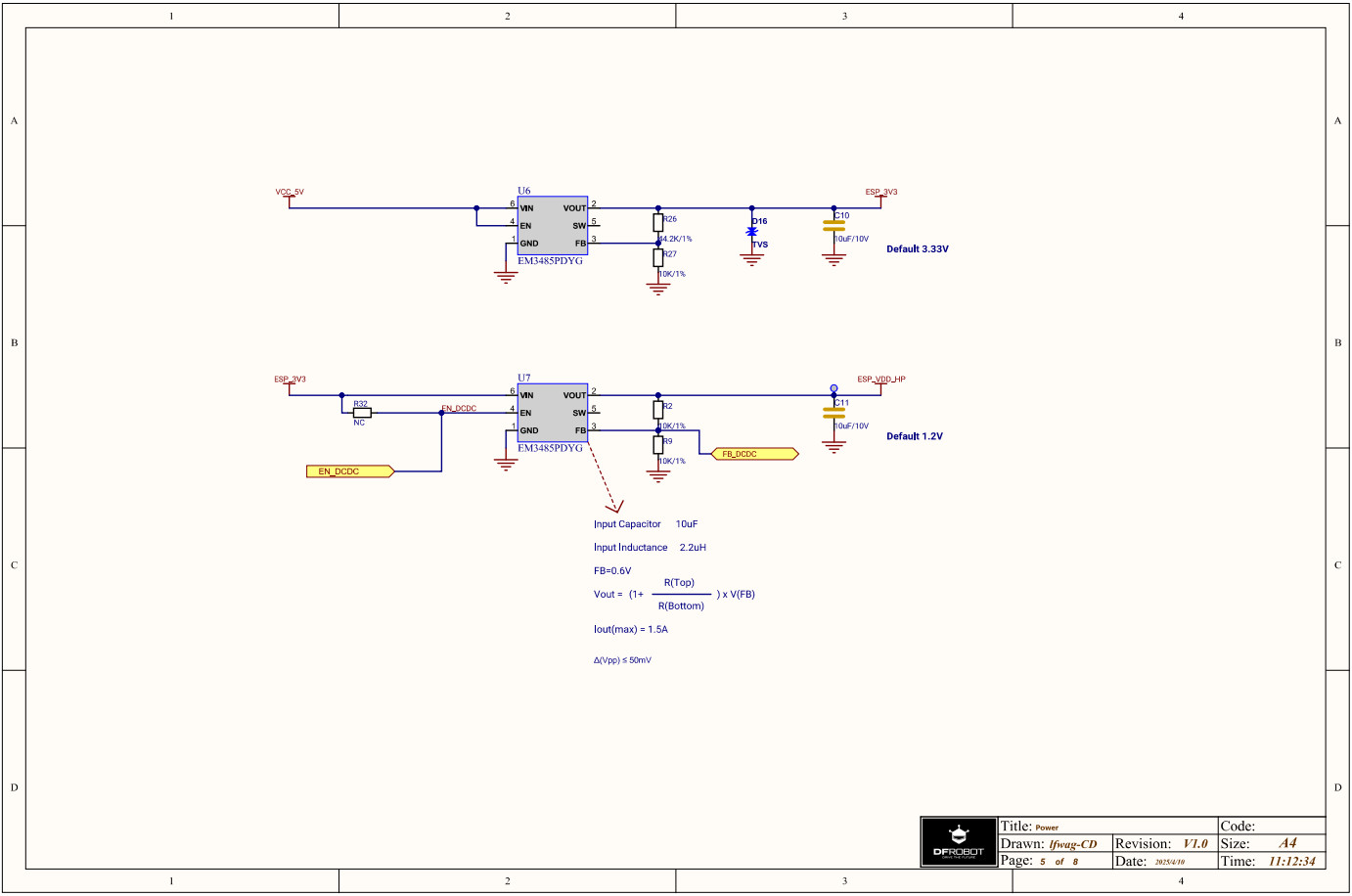1352x896 pixels.
Task: Click 'R(Bottom)' in the Vout formula
Action: (x=681, y=606)
